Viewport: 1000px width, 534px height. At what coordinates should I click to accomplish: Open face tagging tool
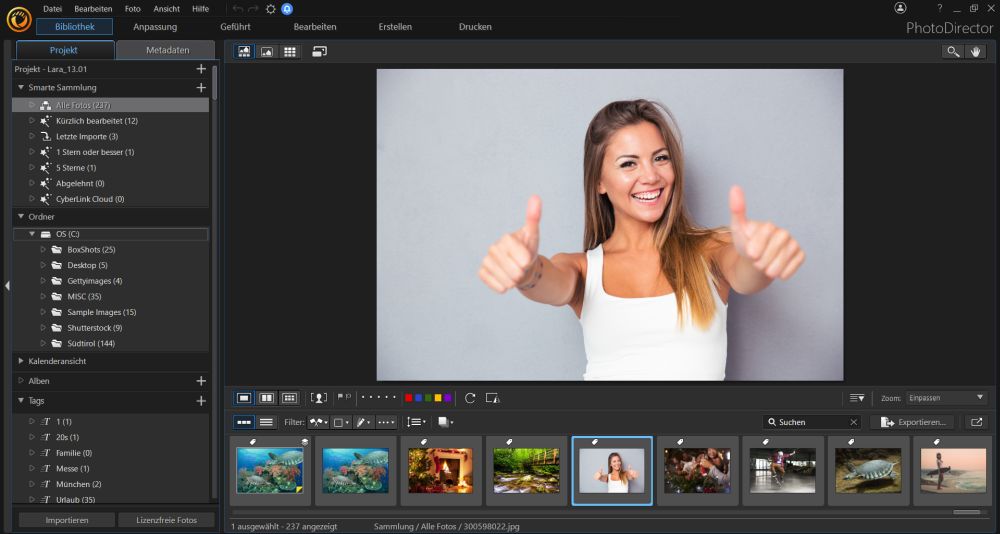319,398
